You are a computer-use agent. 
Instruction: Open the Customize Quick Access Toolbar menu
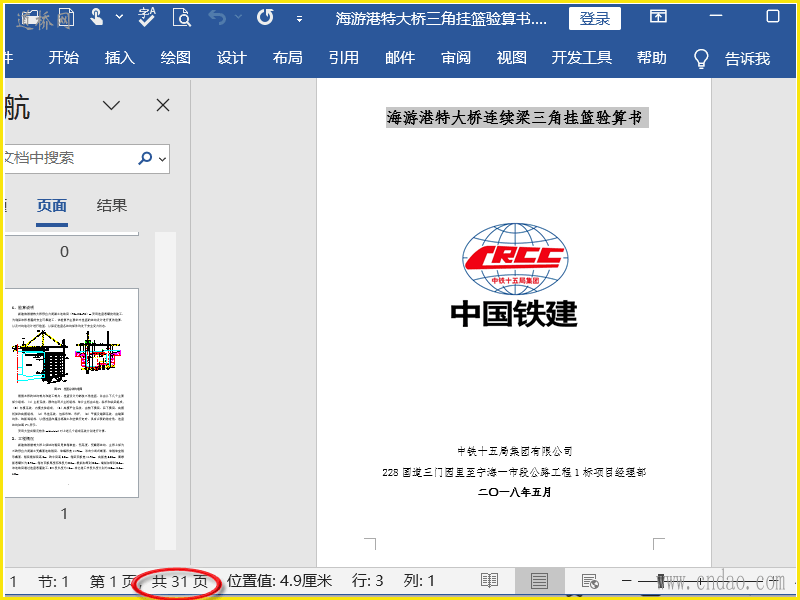(299, 19)
